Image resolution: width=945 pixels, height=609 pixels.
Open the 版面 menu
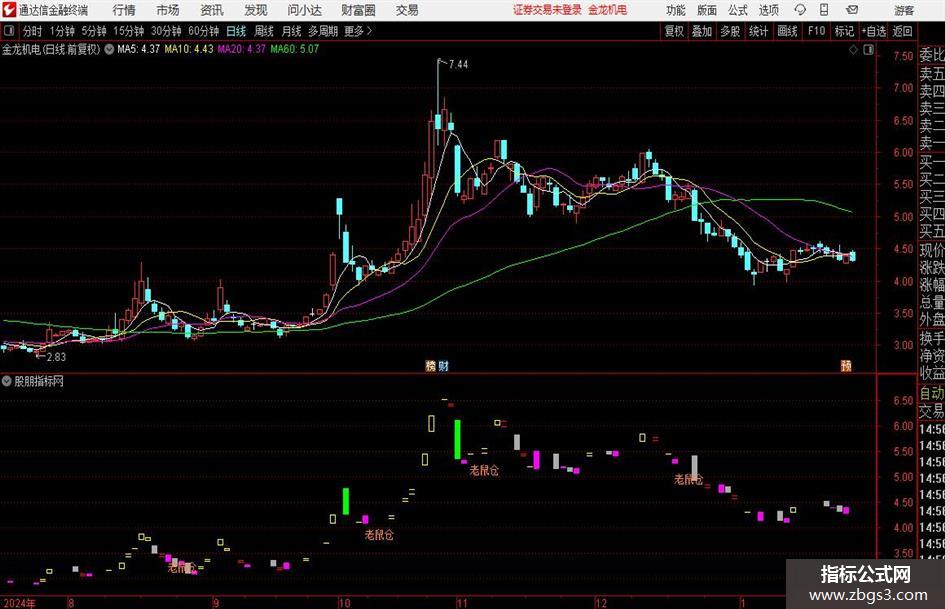[x=707, y=10]
